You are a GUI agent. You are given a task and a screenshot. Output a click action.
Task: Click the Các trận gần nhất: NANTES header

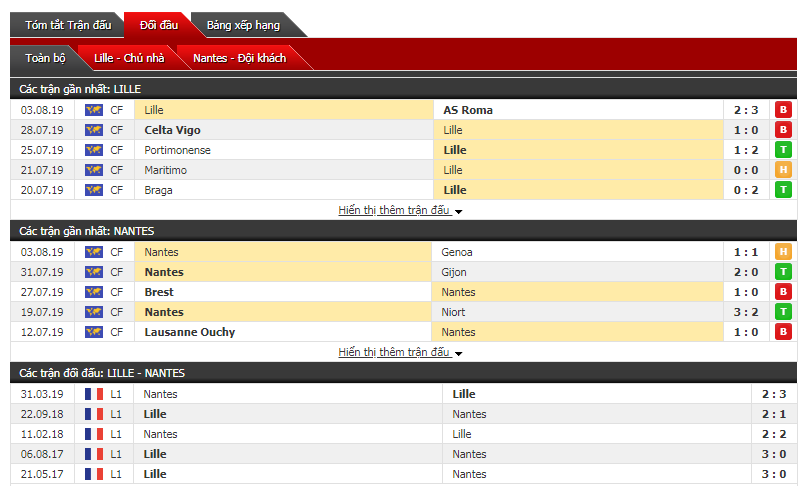(x=87, y=231)
